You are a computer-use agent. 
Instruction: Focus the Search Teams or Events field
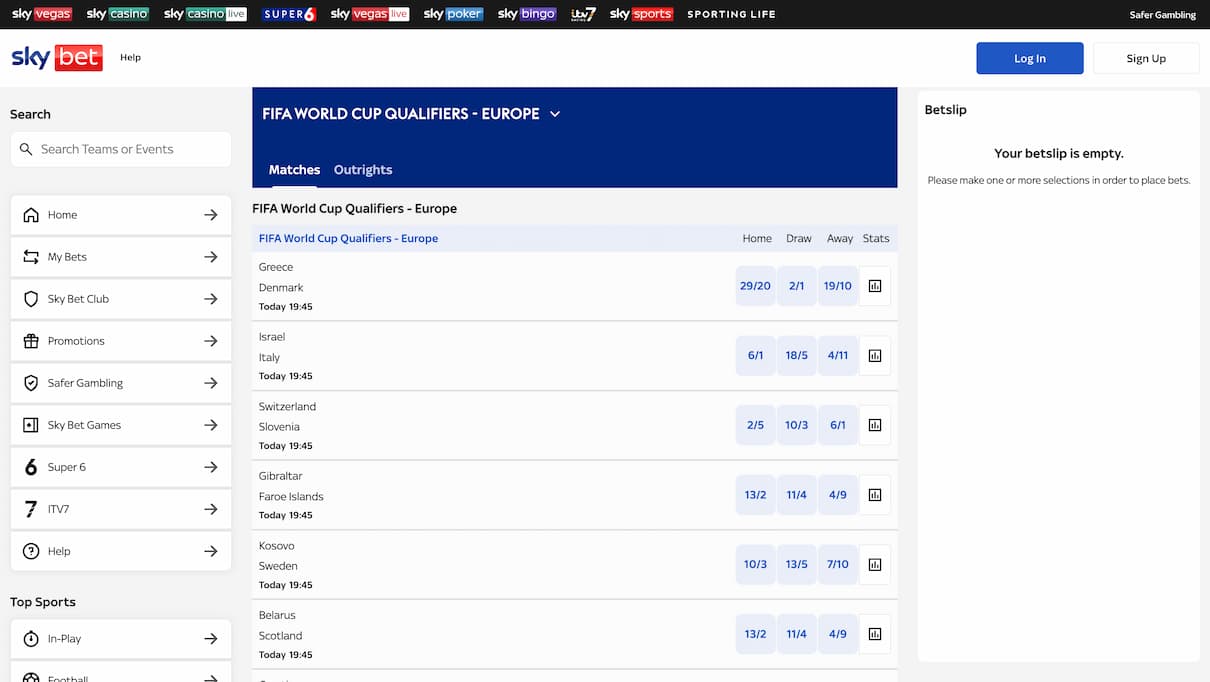click(121, 149)
